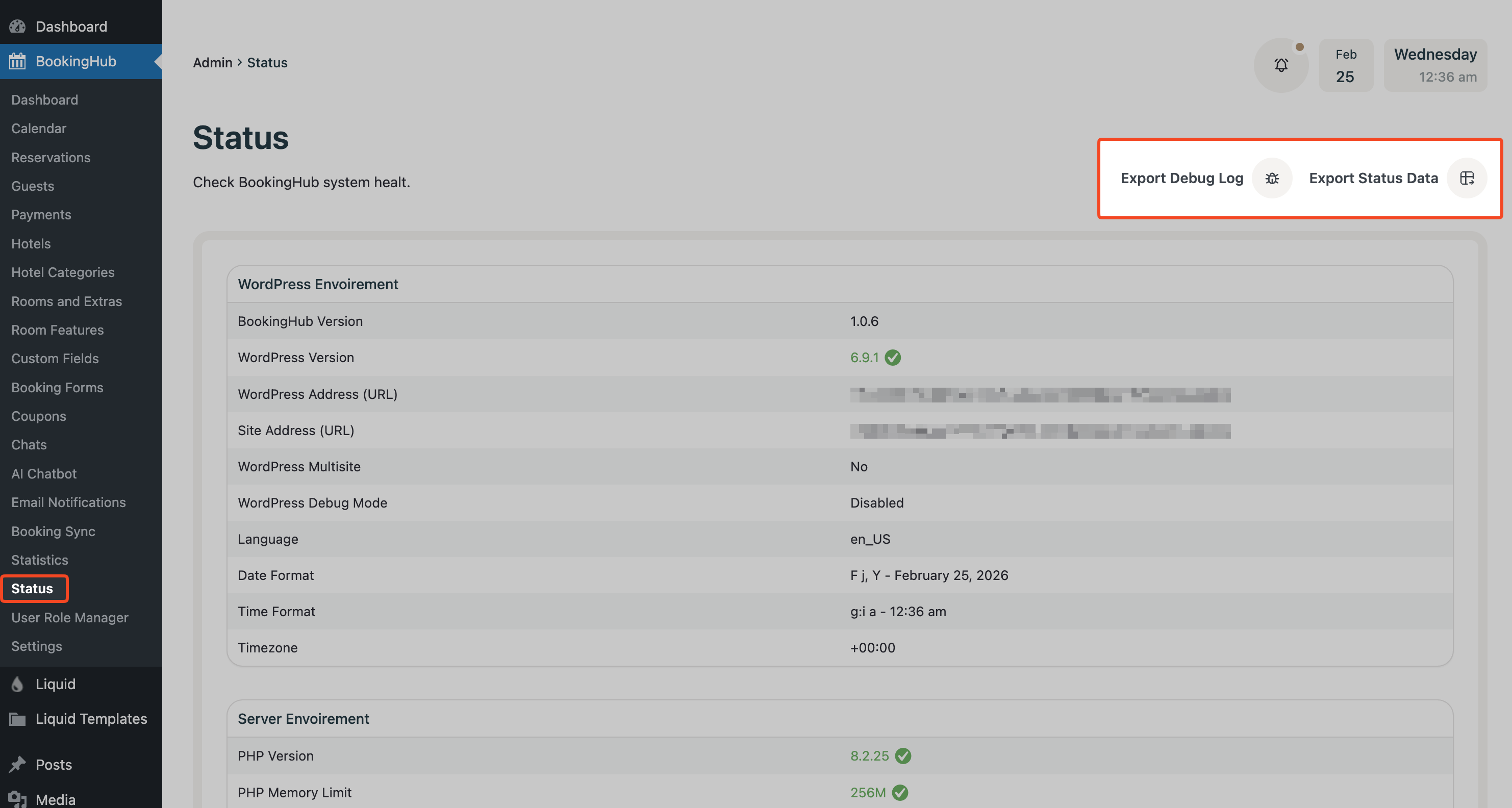Open Rooms and Extras page
This screenshot has width=1512, height=808.
(66, 301)
